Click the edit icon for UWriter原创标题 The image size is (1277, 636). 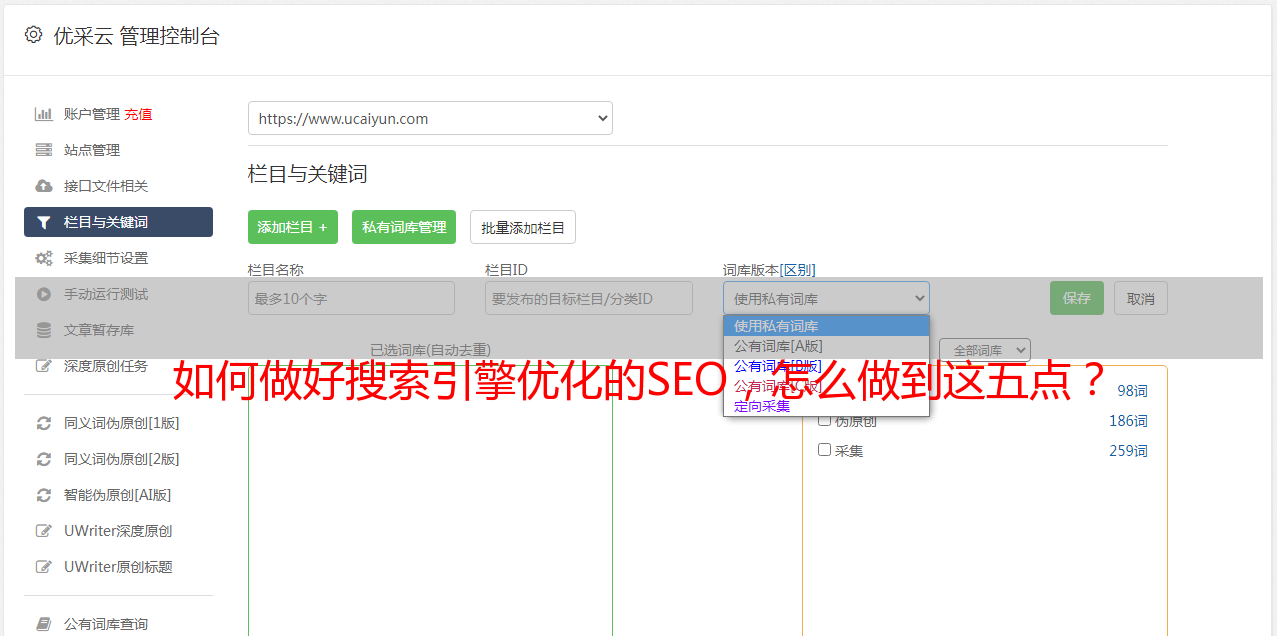click(44, 567)
